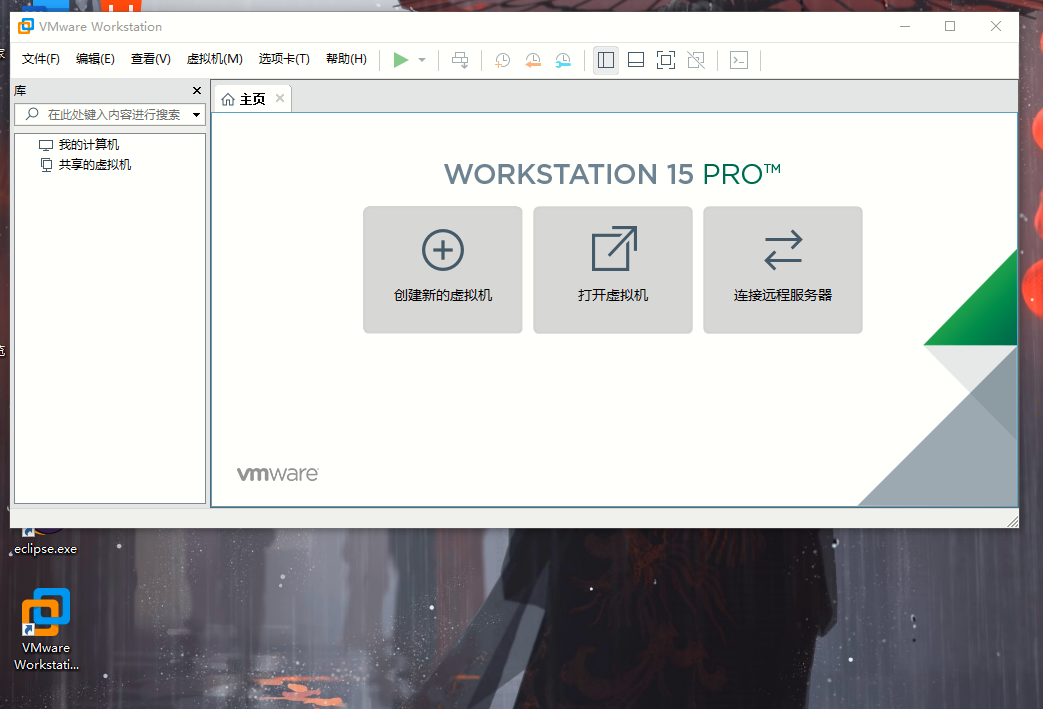The width and height of the screenshot is (1043, 709).
Task: Click the home icon on the 主页 tab
Action: (x=228, y=99)
